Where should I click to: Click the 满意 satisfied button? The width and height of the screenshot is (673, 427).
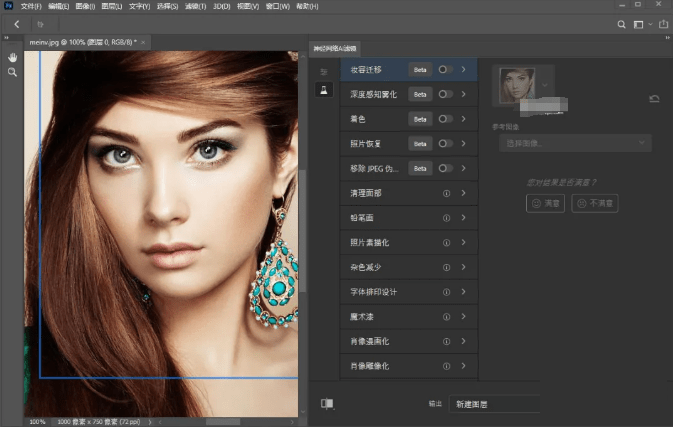click(546, 203)
